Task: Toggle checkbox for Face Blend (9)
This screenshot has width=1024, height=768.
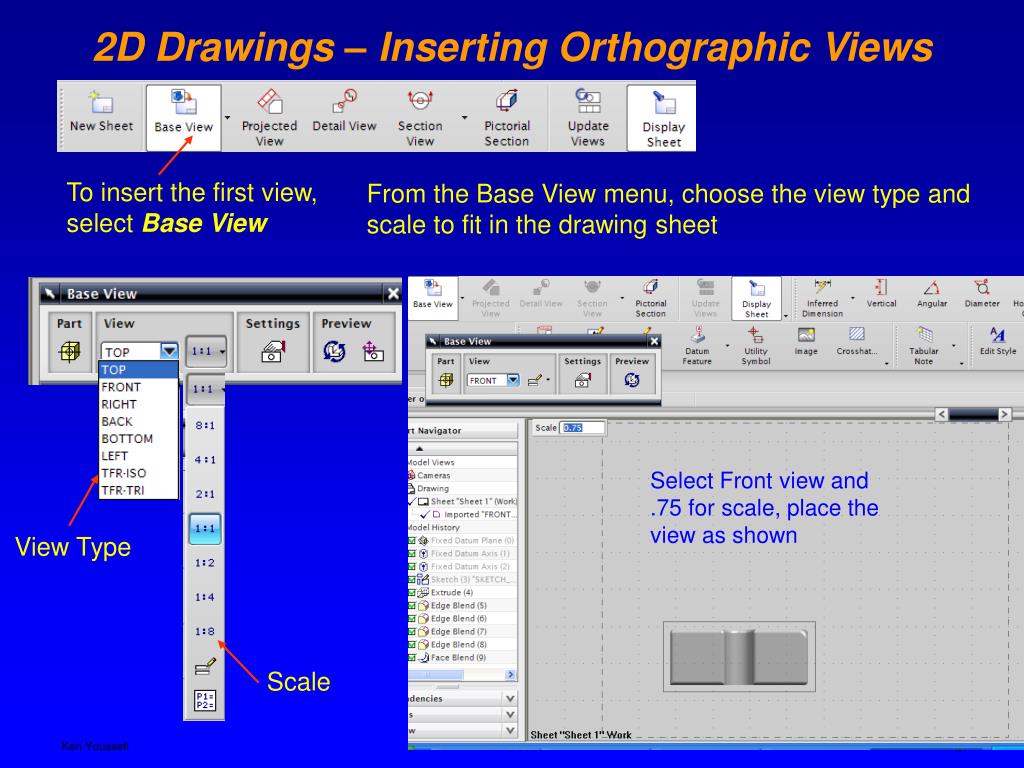Action: pos(412,658)
